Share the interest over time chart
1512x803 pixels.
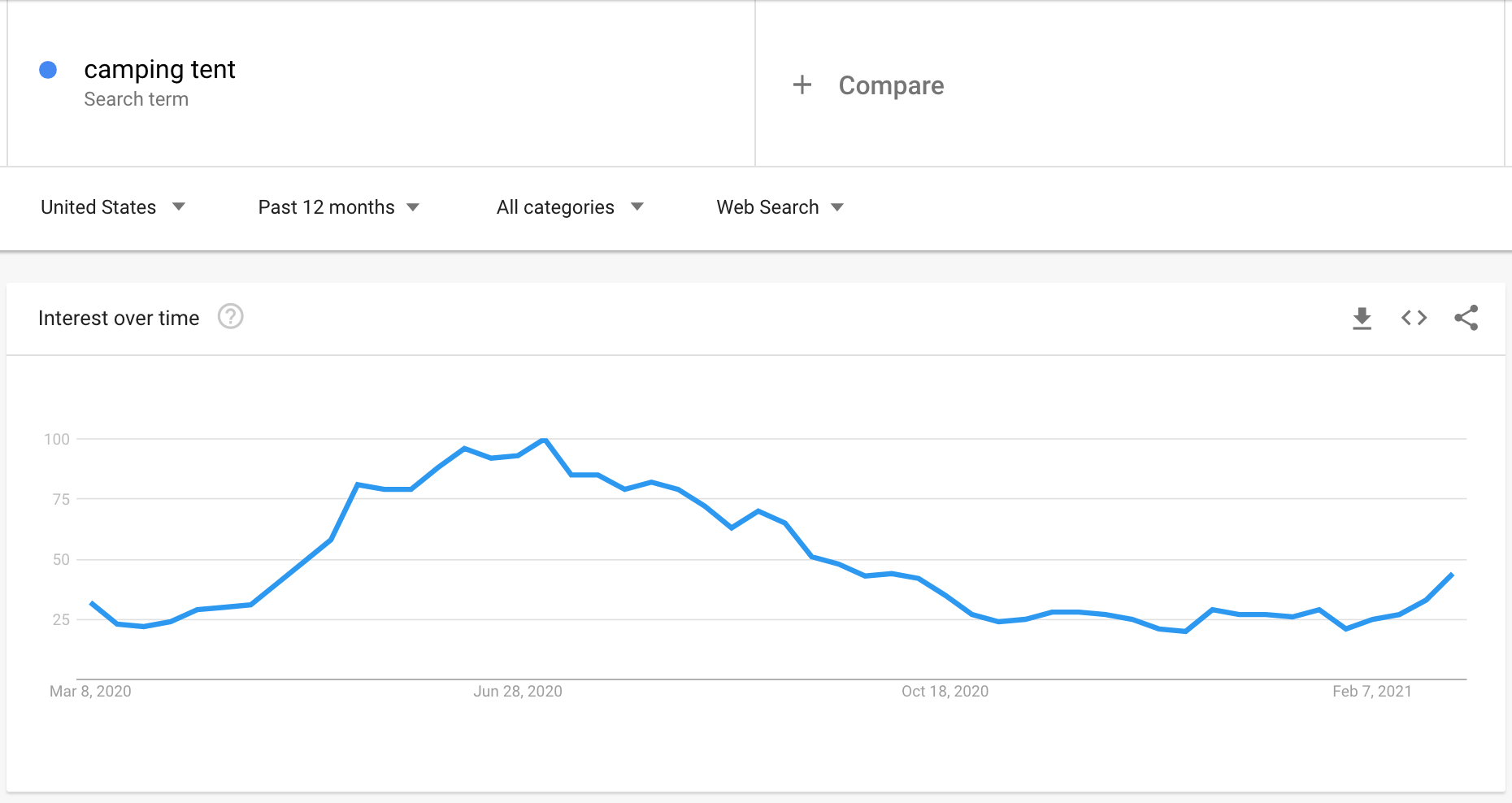(1466, 318)
